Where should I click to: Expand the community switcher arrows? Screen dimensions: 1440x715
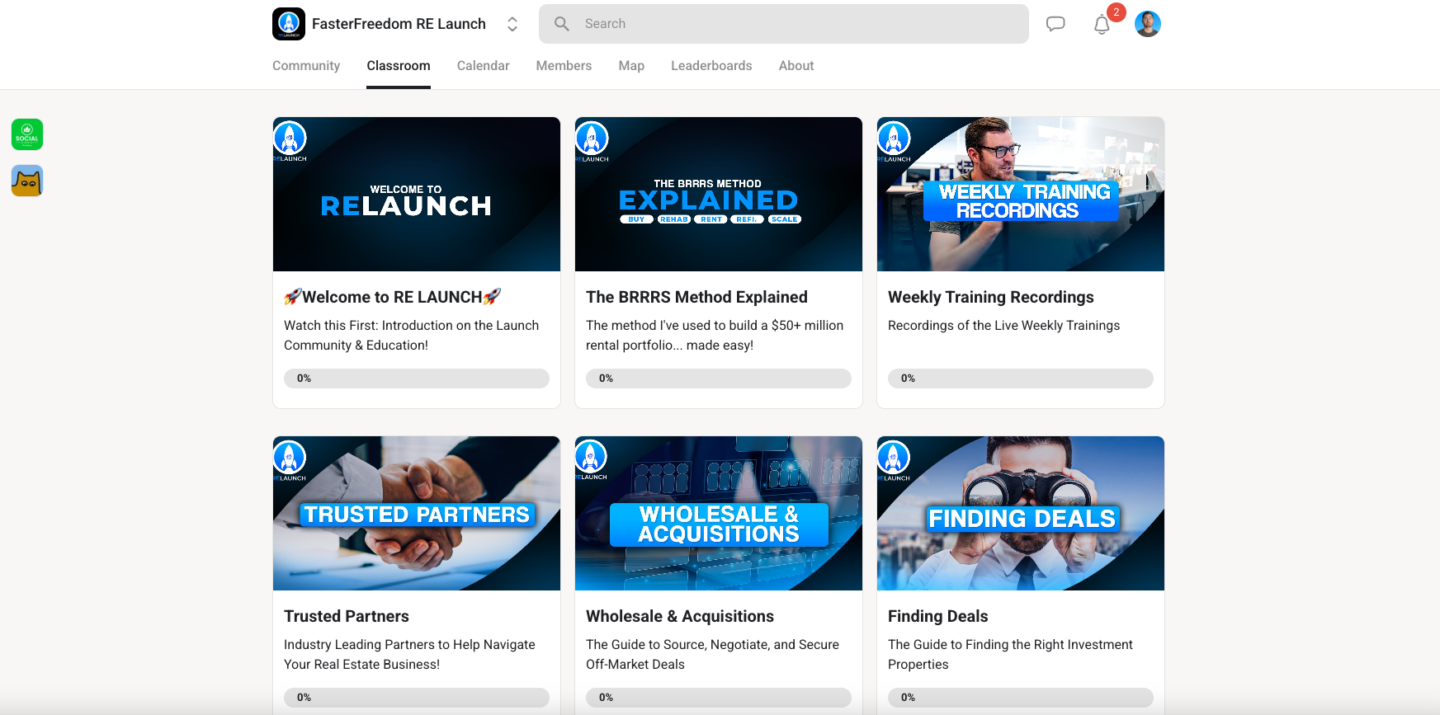(x=512, y=24)
